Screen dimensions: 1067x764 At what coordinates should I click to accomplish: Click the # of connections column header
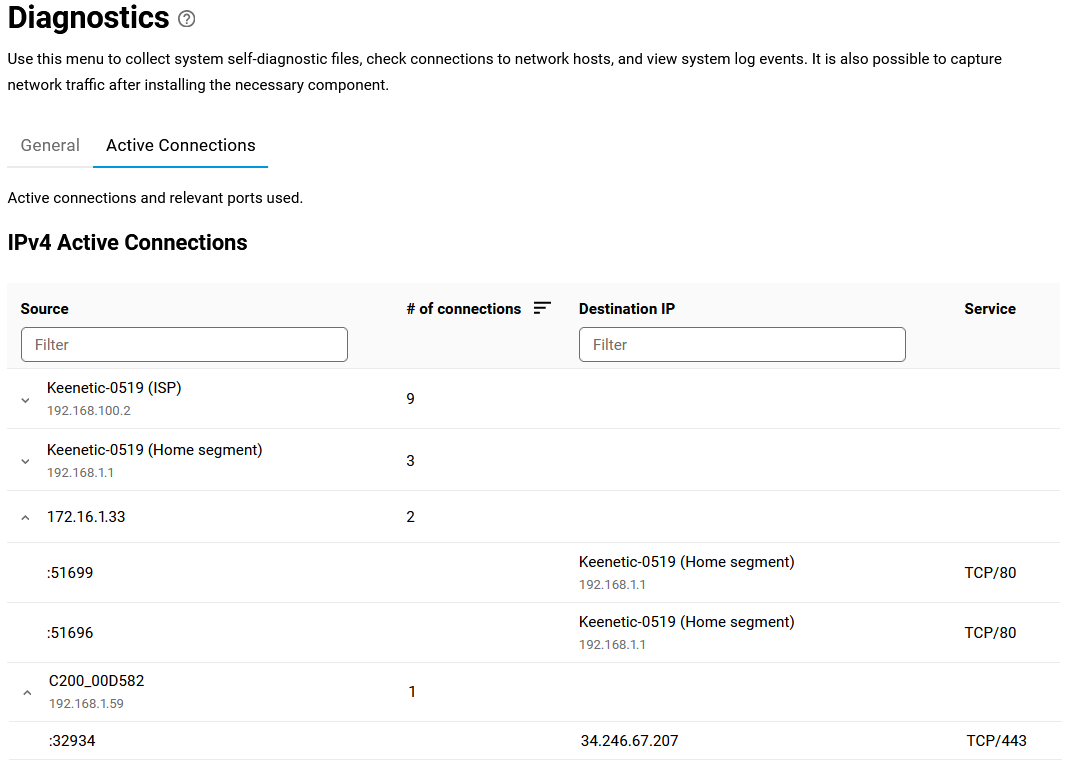[463, 309]
